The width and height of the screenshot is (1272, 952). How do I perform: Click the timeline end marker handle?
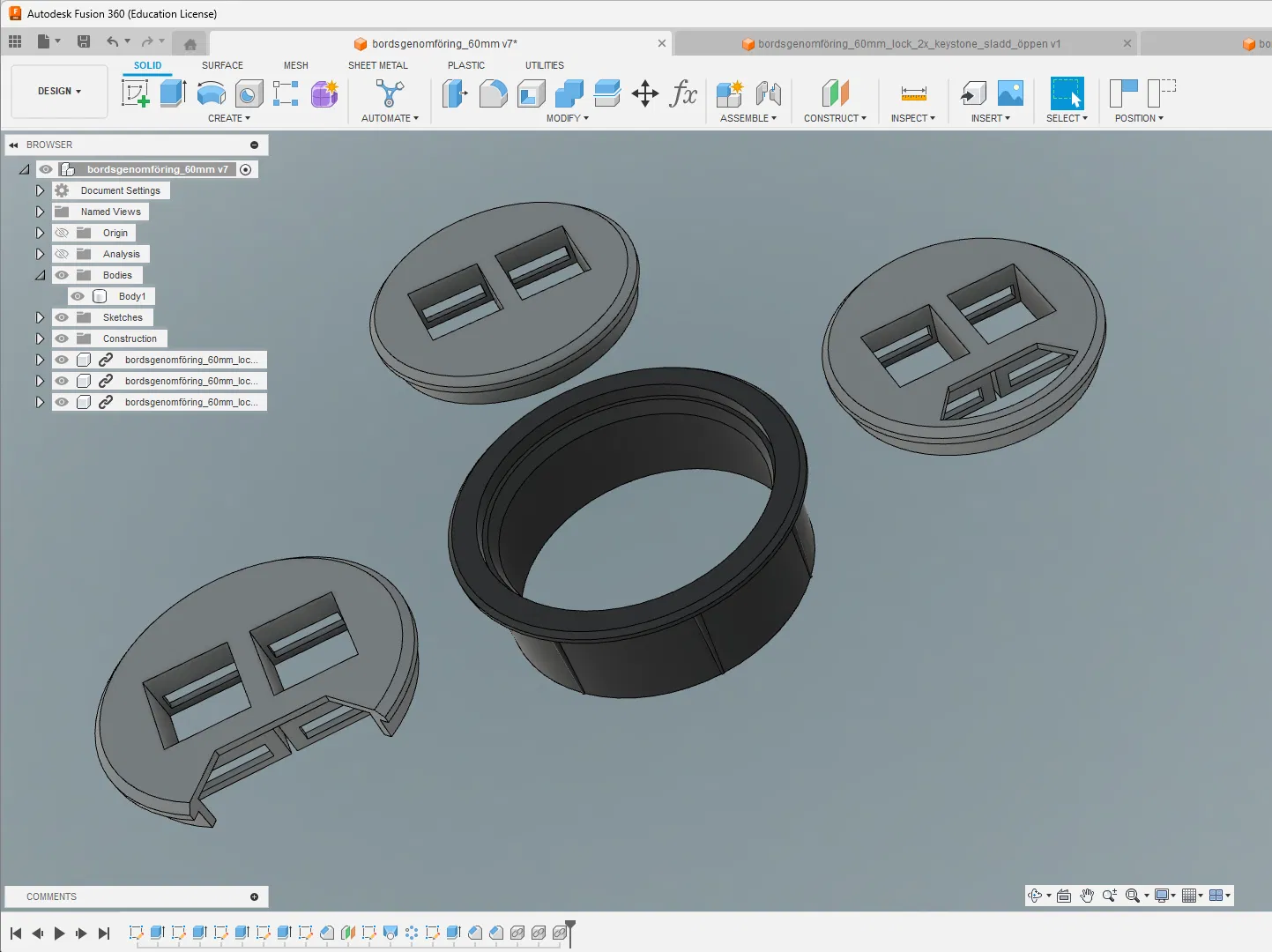click(570, 926)
